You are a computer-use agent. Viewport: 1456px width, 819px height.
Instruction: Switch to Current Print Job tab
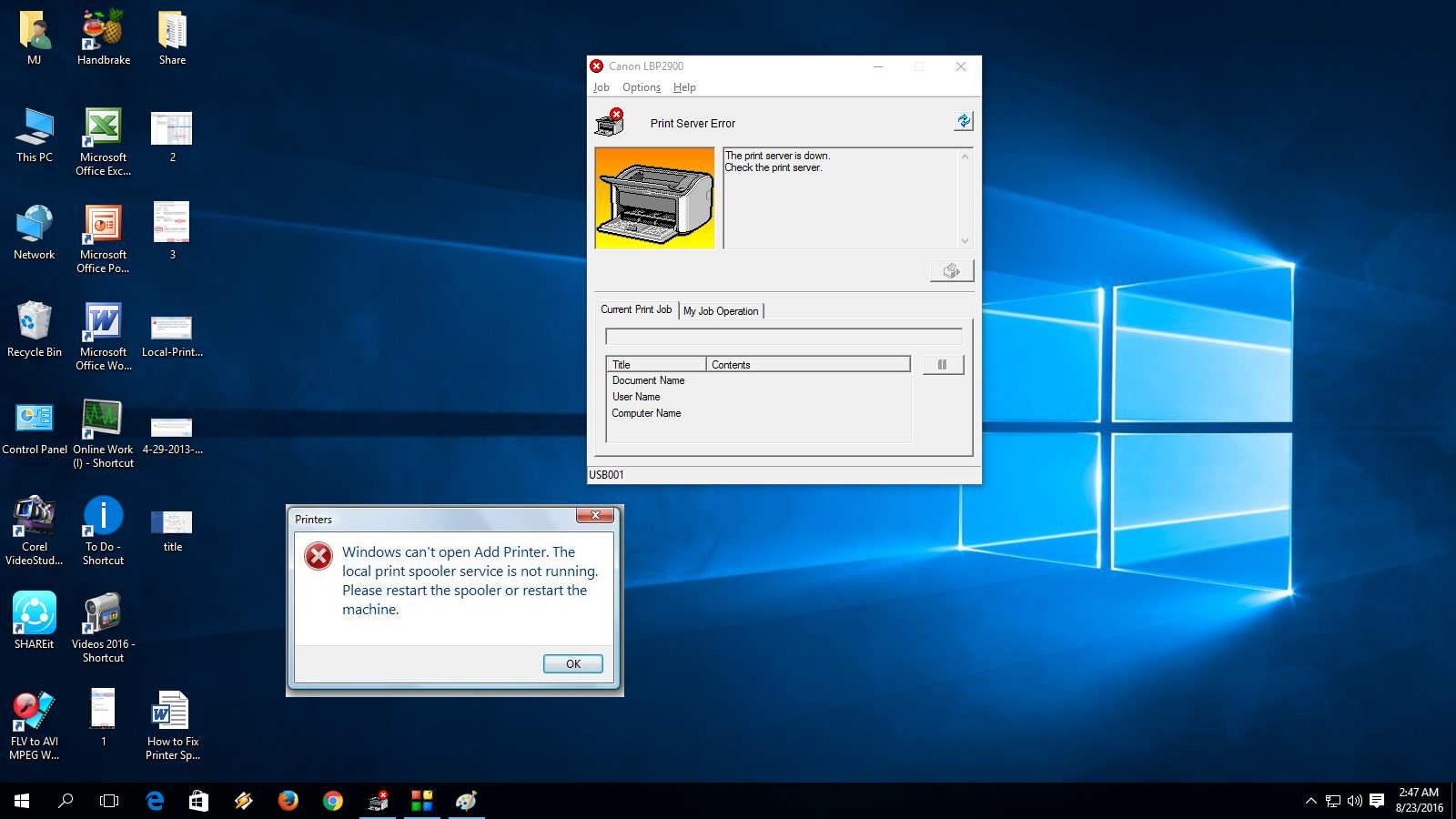636,309
